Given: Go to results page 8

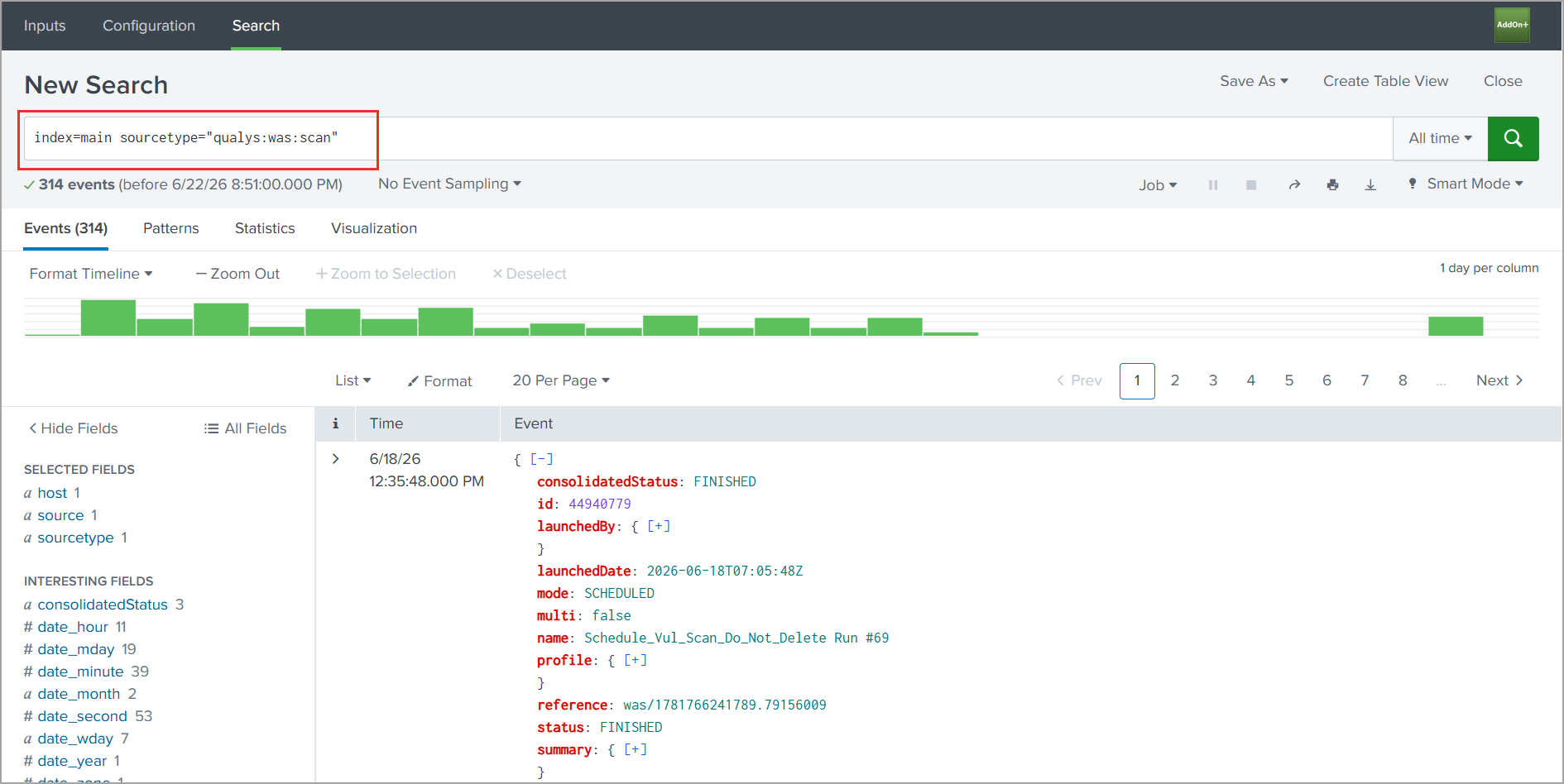Looking at the screenshot, I should point(1403,380).
